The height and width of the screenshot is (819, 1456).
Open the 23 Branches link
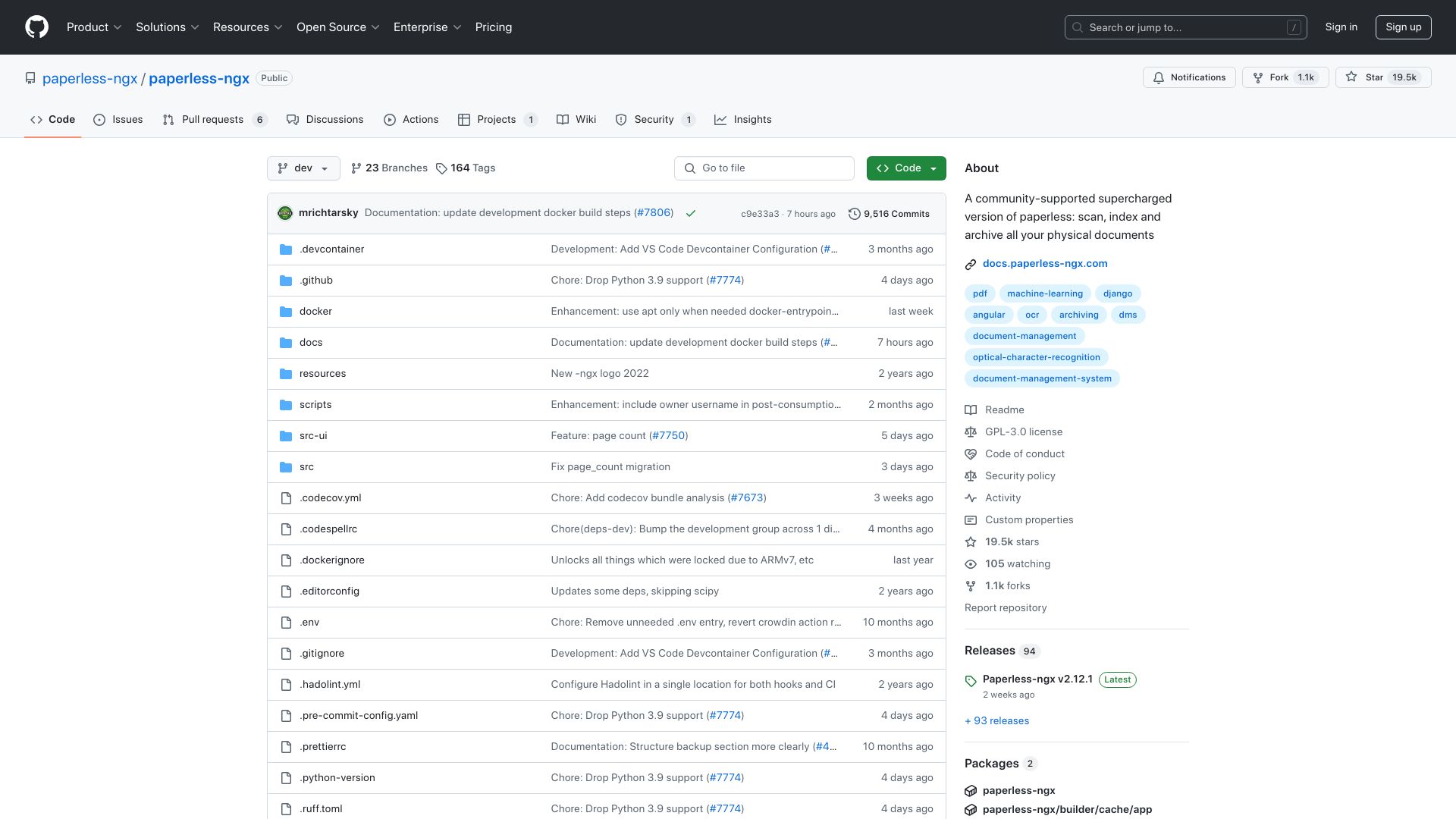389,168
